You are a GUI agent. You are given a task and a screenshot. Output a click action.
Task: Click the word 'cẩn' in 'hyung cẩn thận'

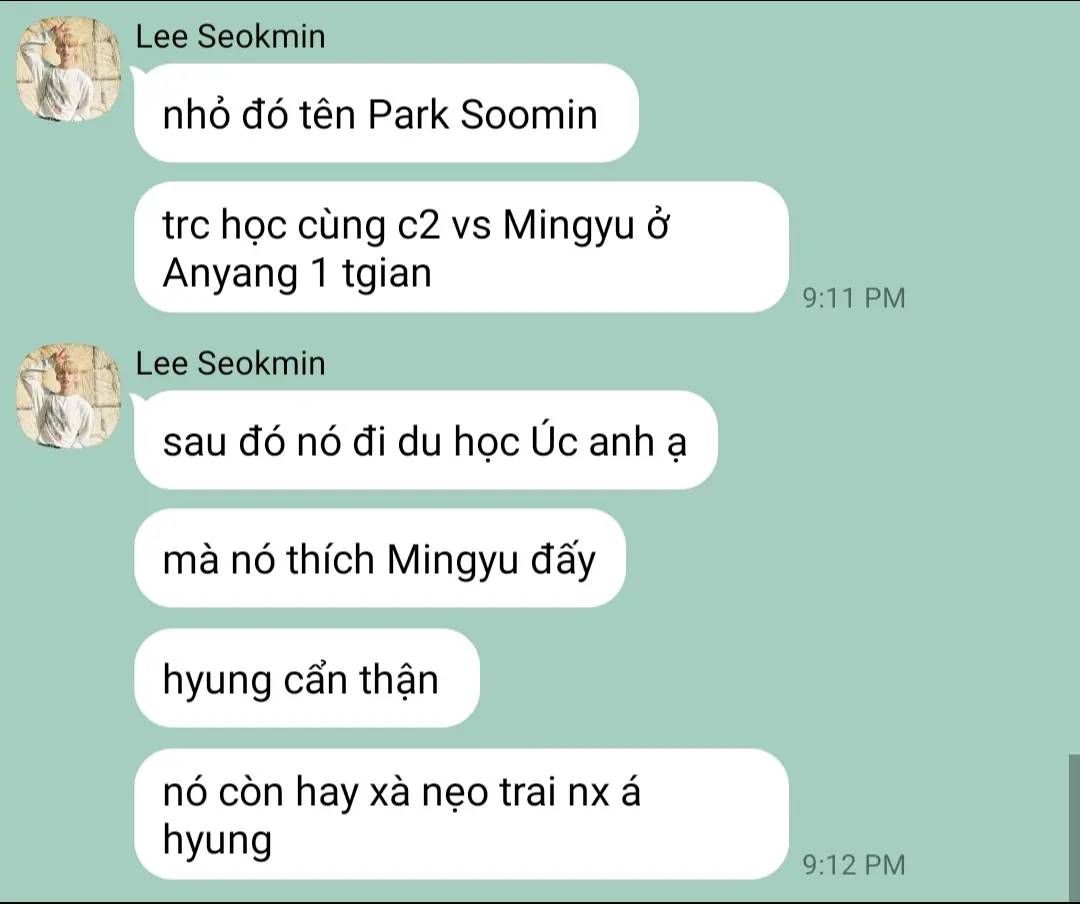point(315,679)
